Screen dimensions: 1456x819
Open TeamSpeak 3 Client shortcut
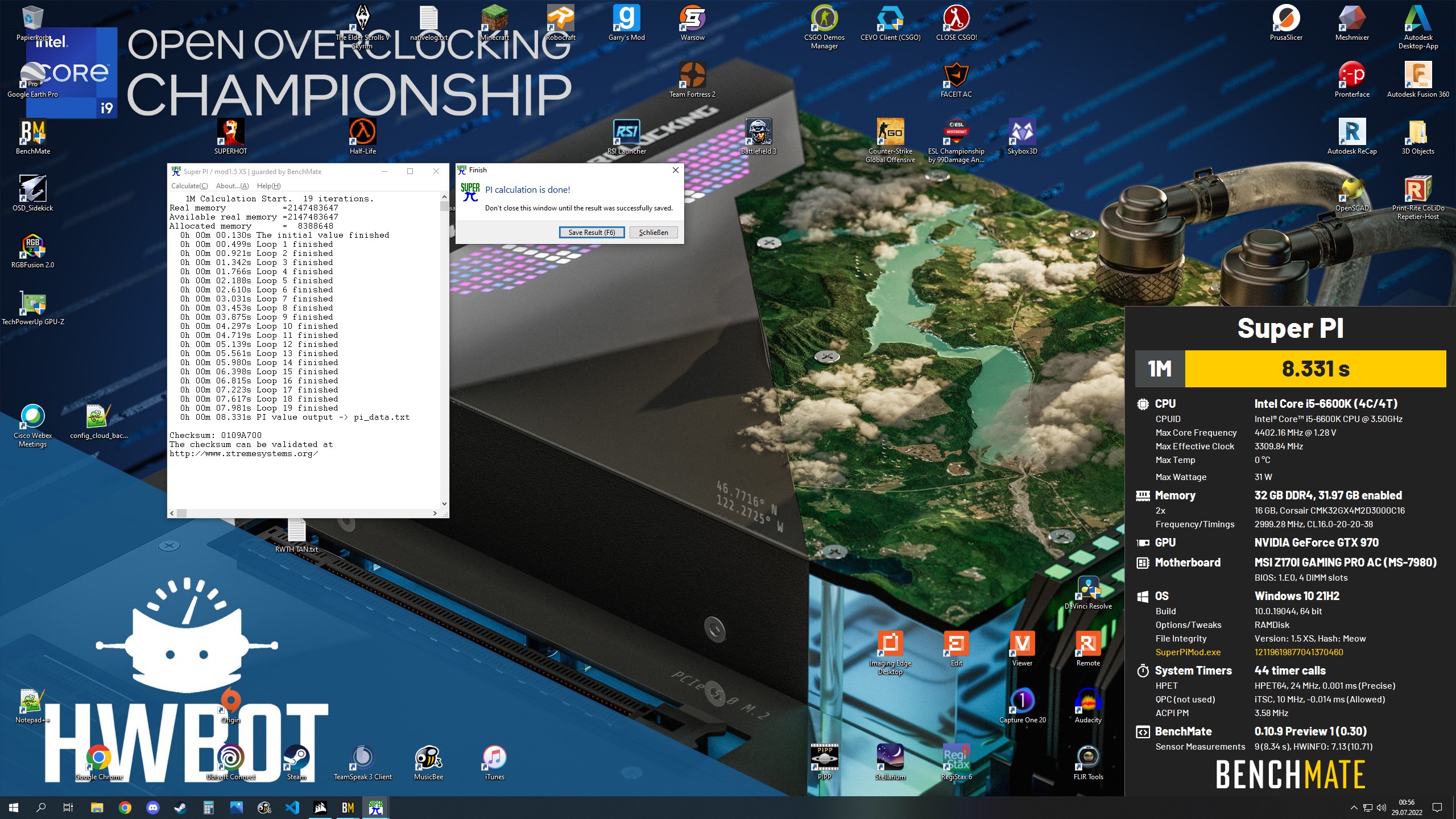(362, 763)
